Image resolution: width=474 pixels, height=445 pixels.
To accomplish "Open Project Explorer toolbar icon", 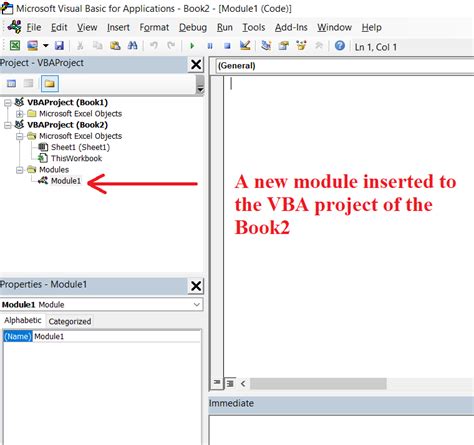I will click(x=266, y=45).
